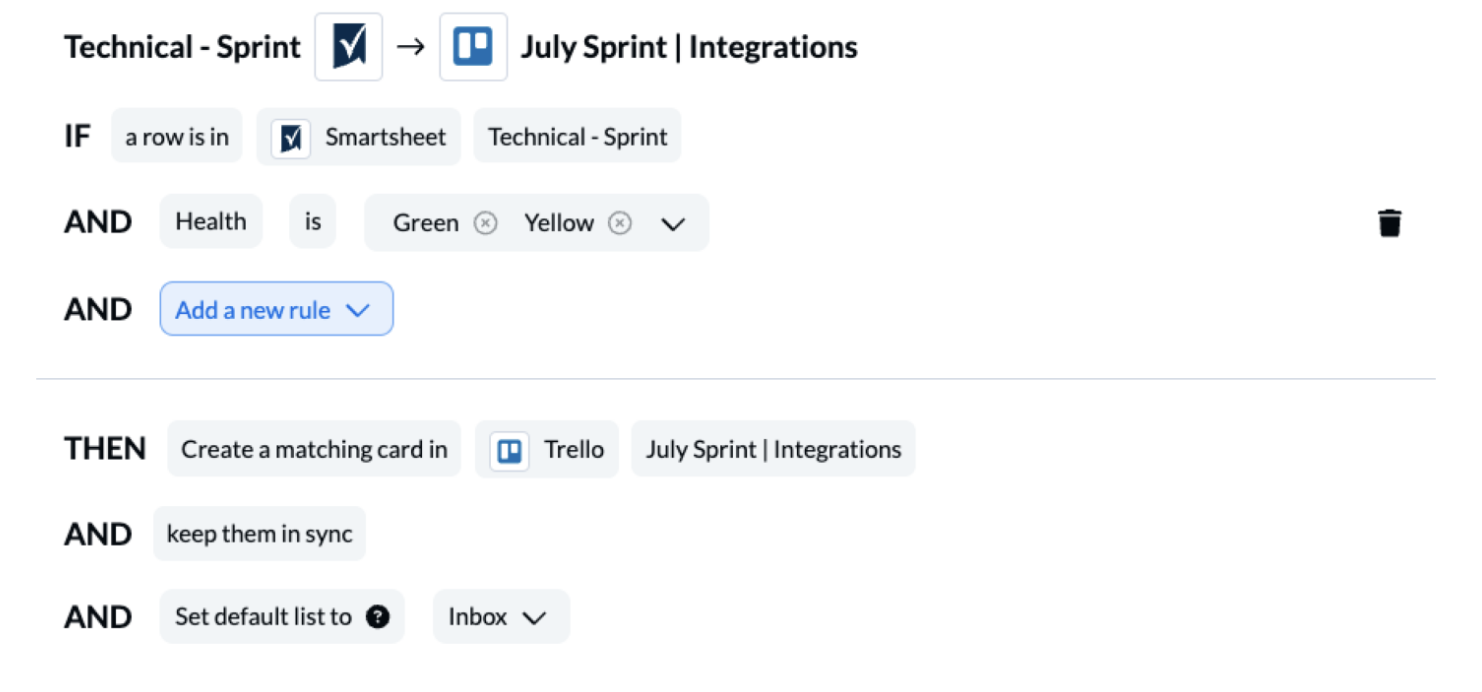Open the help tooltip beside Set default list
Screen dimensions: 1482x692
pos(378,617)
